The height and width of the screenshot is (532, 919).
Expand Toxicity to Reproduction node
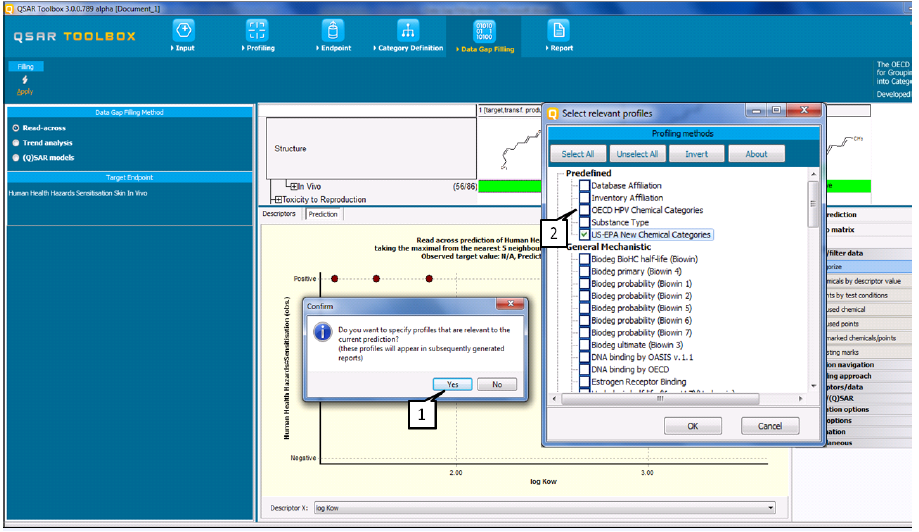click(x=278, y=200)
